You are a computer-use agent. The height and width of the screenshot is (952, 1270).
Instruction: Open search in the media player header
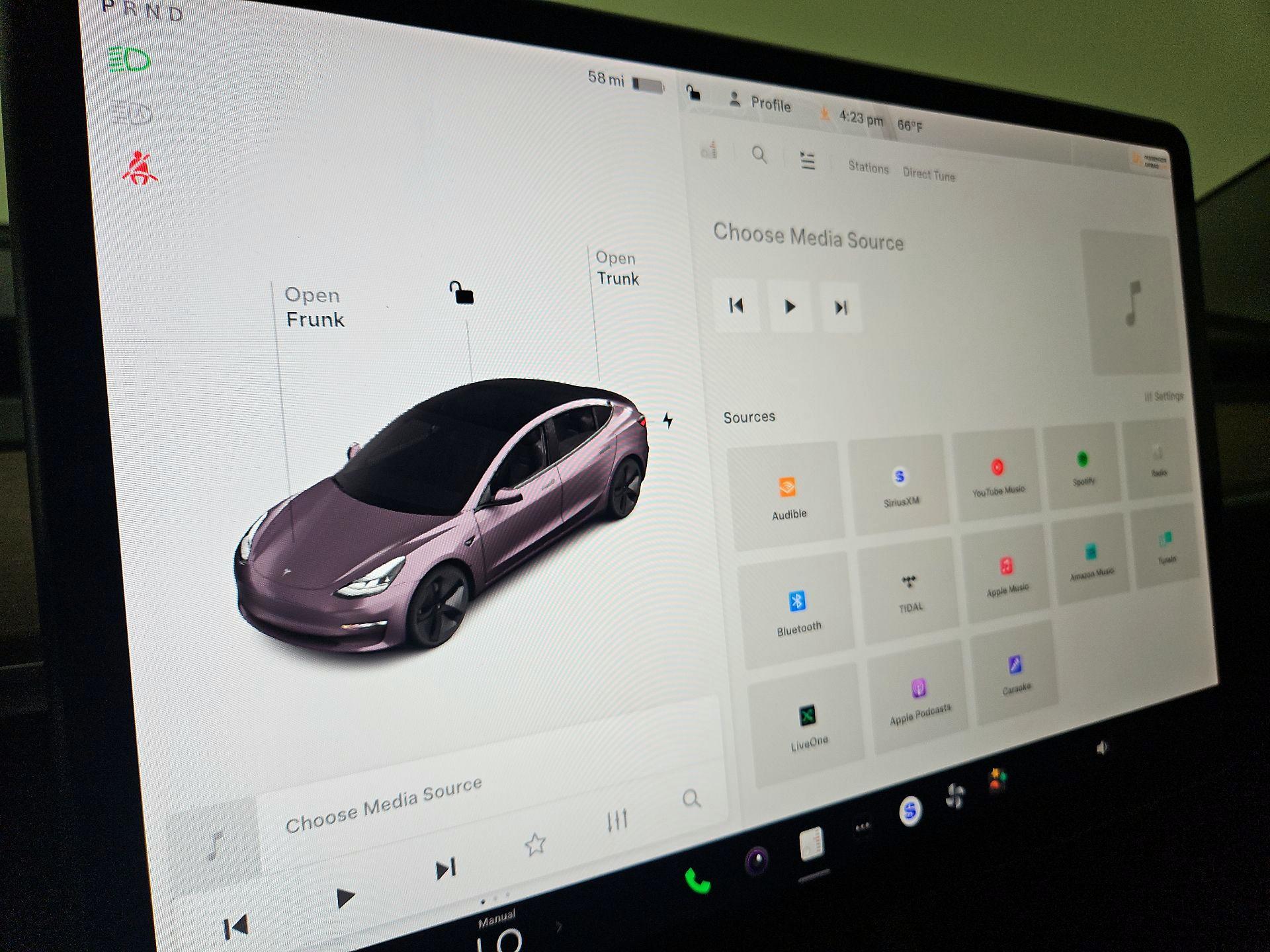pyautogui.click(x=759, y=155)
